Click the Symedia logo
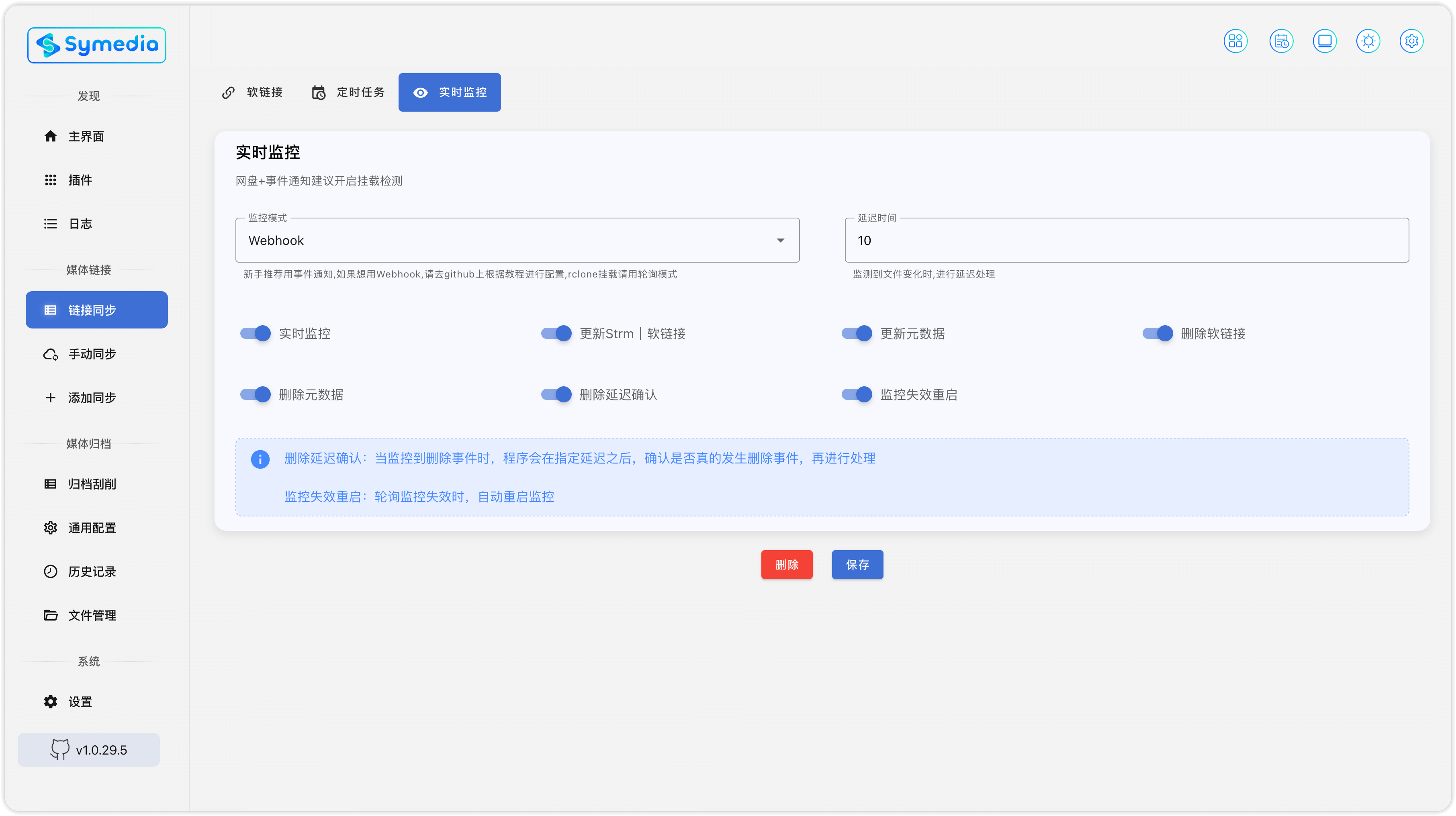The width and height of the screenshot is (1456, 816). click(97, 45)
